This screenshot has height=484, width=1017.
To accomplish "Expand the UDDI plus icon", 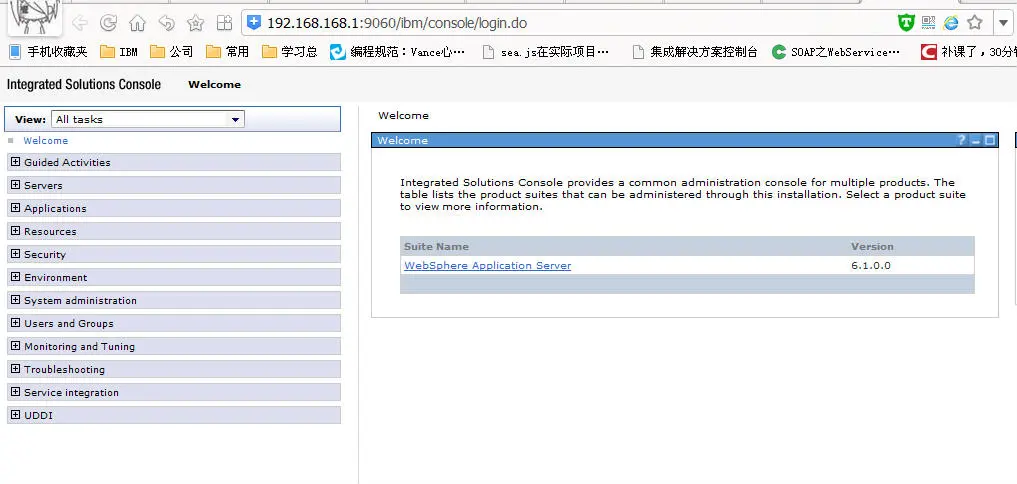I will tap(16, 415).
